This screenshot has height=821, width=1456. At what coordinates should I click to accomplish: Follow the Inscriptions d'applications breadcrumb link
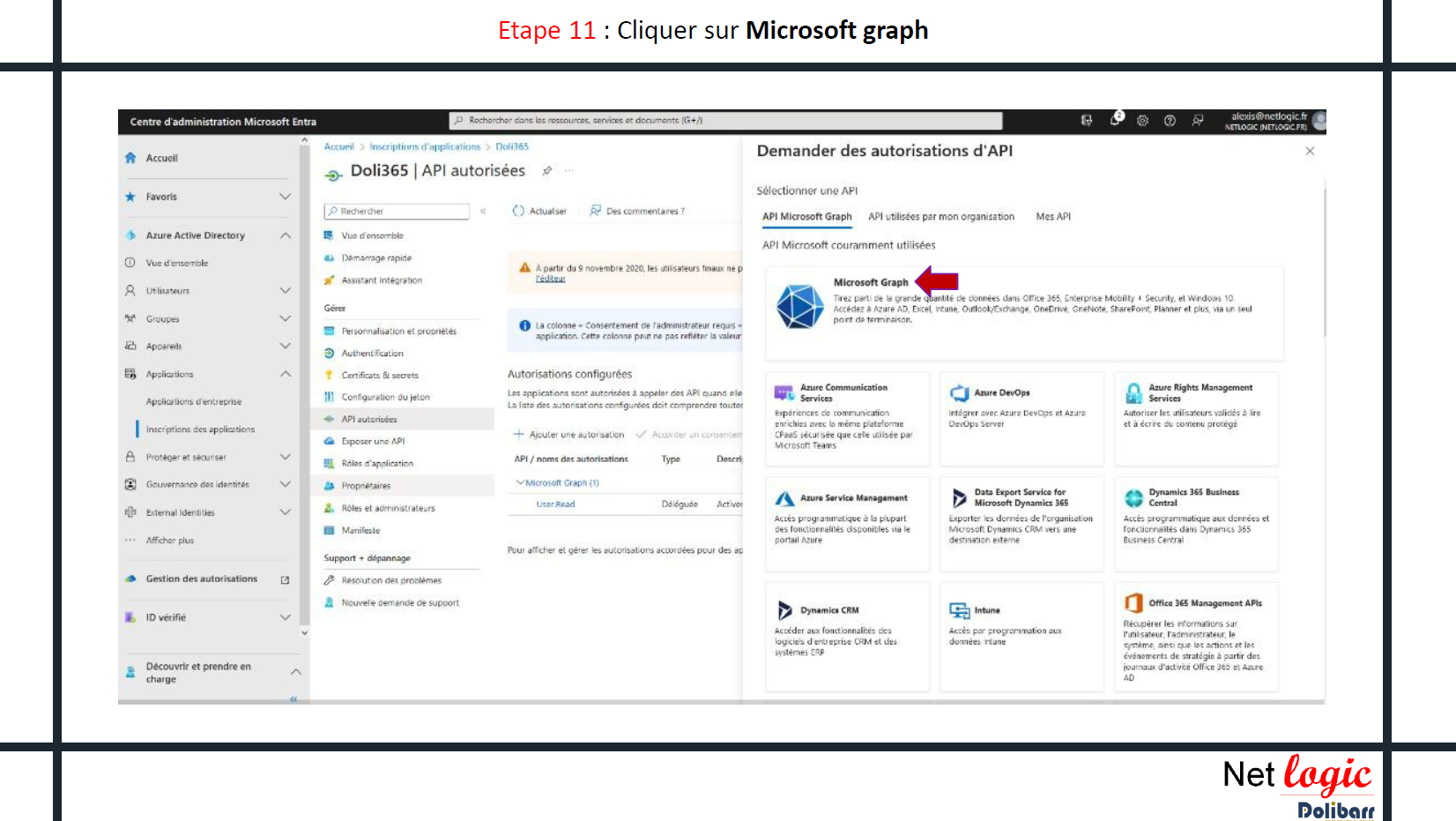(x=424, y=147)
